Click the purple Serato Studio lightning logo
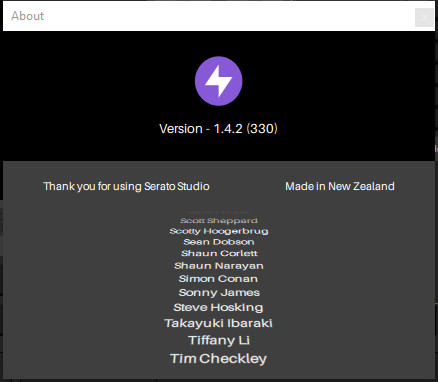438x382 pixels. click(219, 81)
